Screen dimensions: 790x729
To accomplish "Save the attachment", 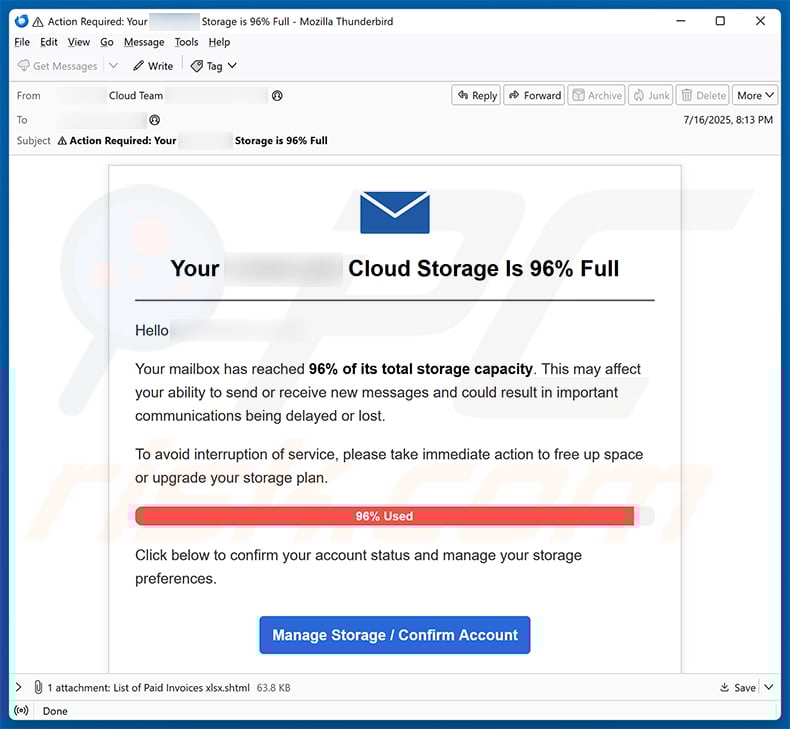I will [738, 688].
